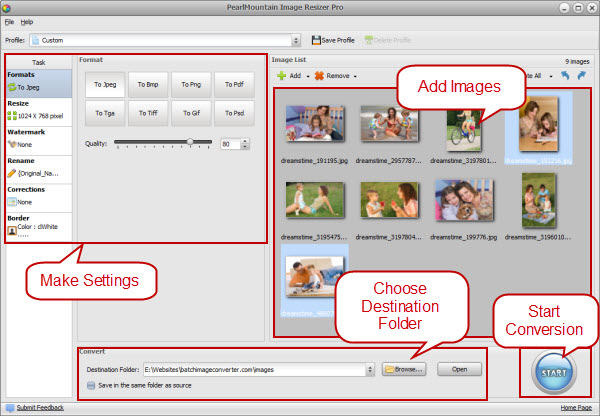Screen dimensions: 600x416
Task: Click the green plus Add icon
Action: [281, 76]
